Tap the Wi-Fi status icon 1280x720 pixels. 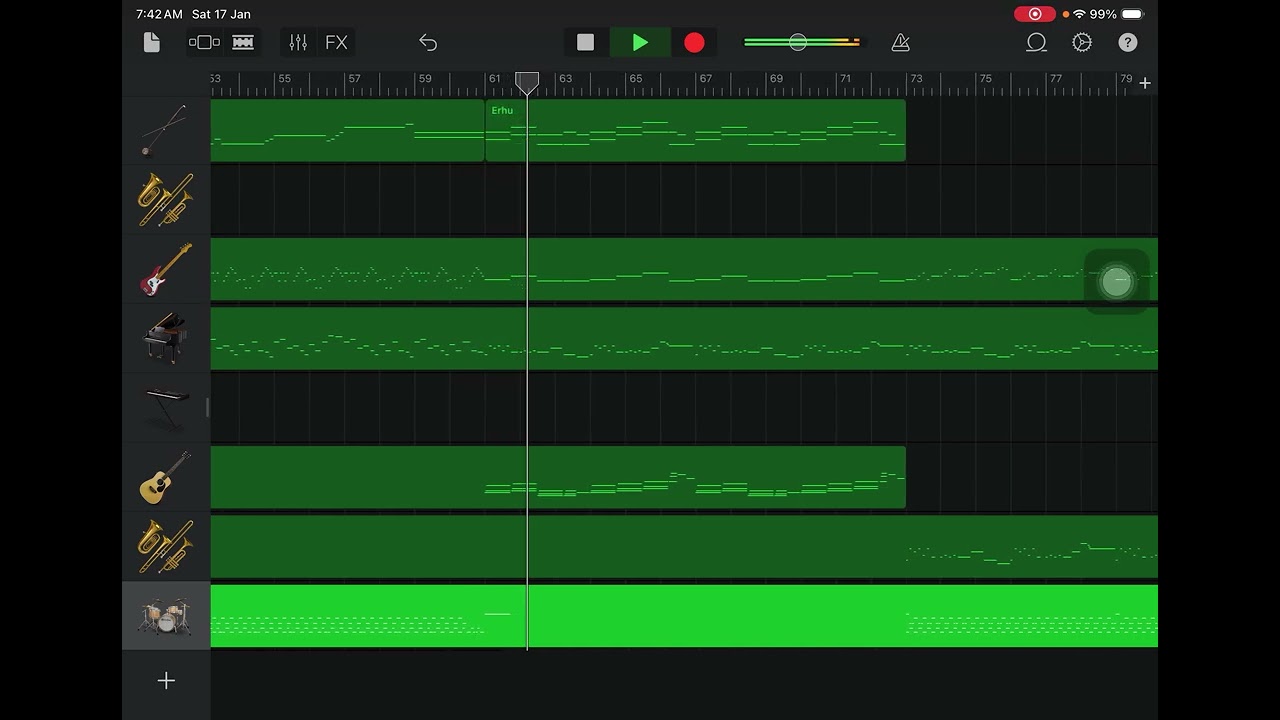point(1079,14)
